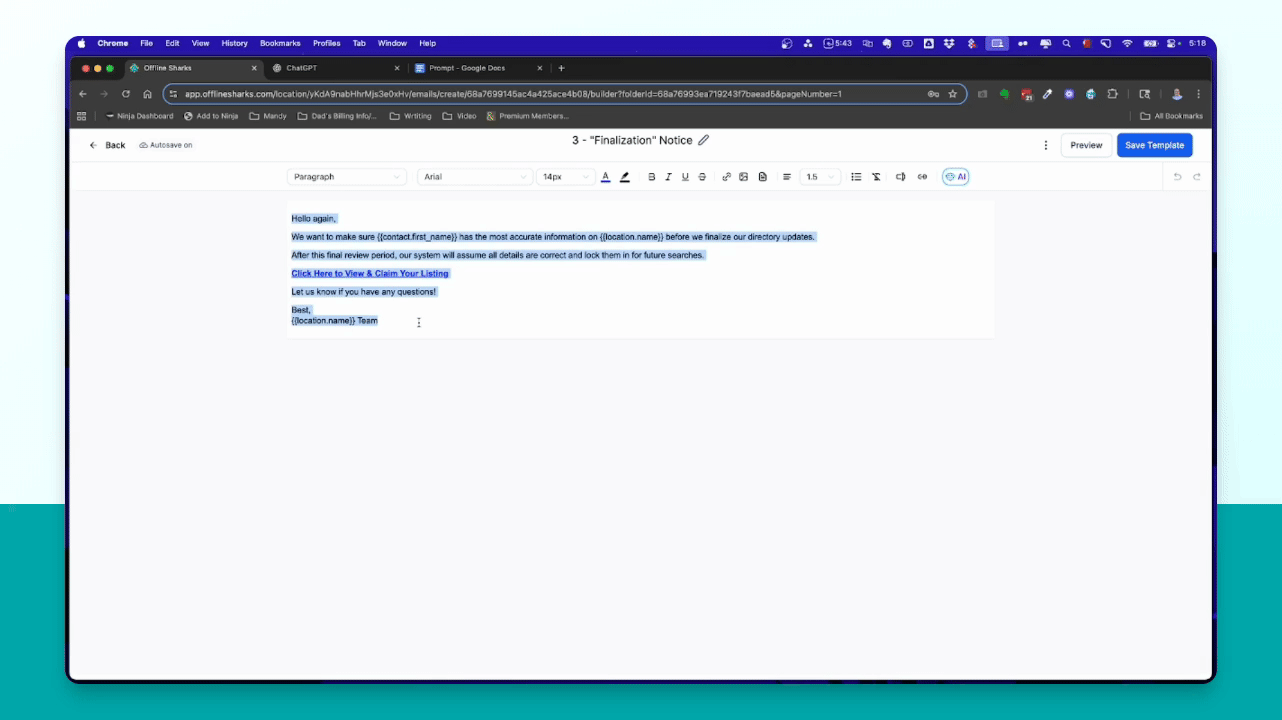This screenshot has height=720, width=1282.
Task: Open the Bookmarks menu
Action: pos(280,43)
